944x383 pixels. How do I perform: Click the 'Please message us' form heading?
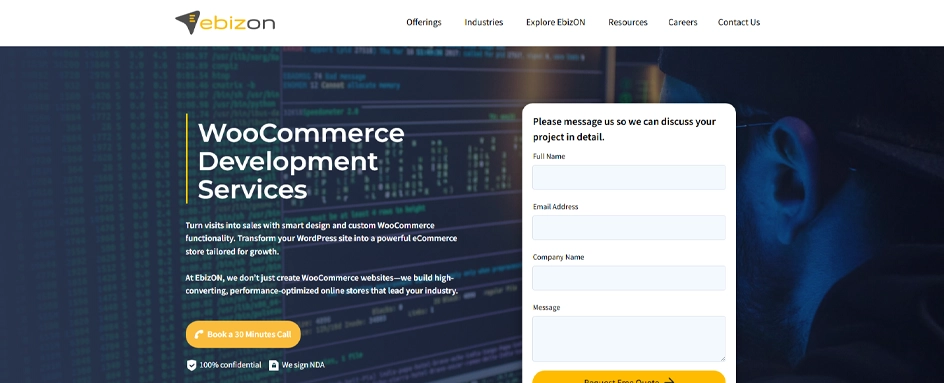pos(624,129)
